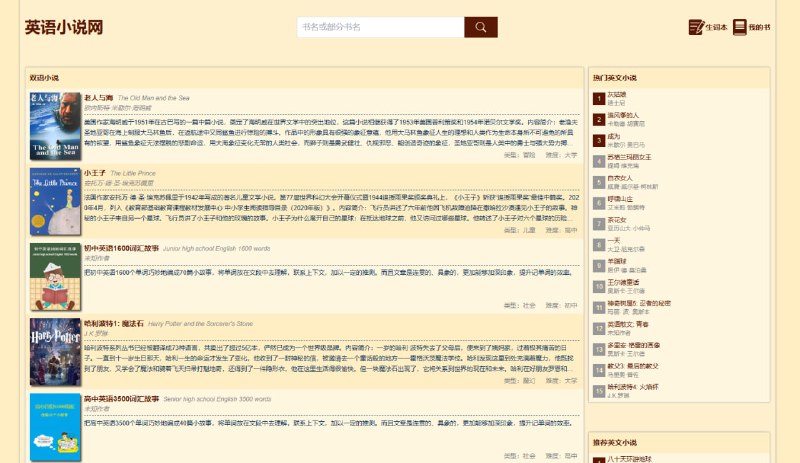Open 初中英语1600词汇故事 title link
Screen dimensions: 800x463
(x=121, y=248)
